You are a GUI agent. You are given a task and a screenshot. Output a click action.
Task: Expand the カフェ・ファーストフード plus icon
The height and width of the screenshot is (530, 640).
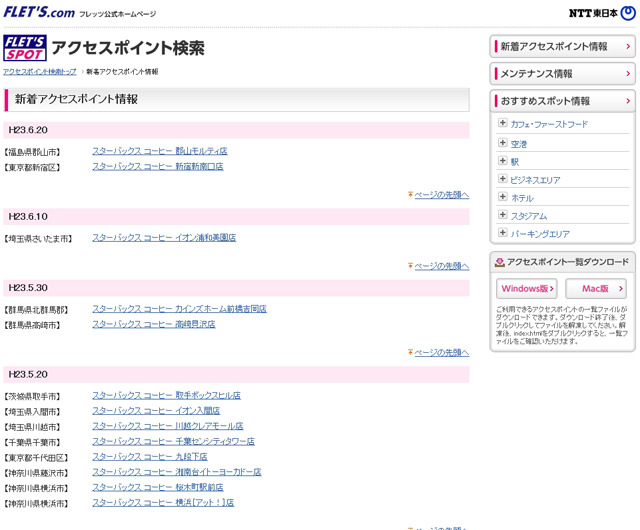(x=503, y=123)
